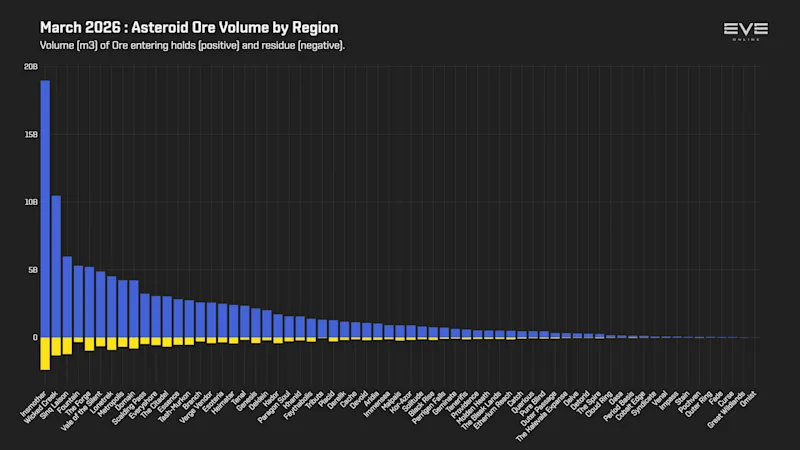Click the "Tash-Murkon" axis label
The height and width of the screenshot is (450, 800).
(174, 407)
